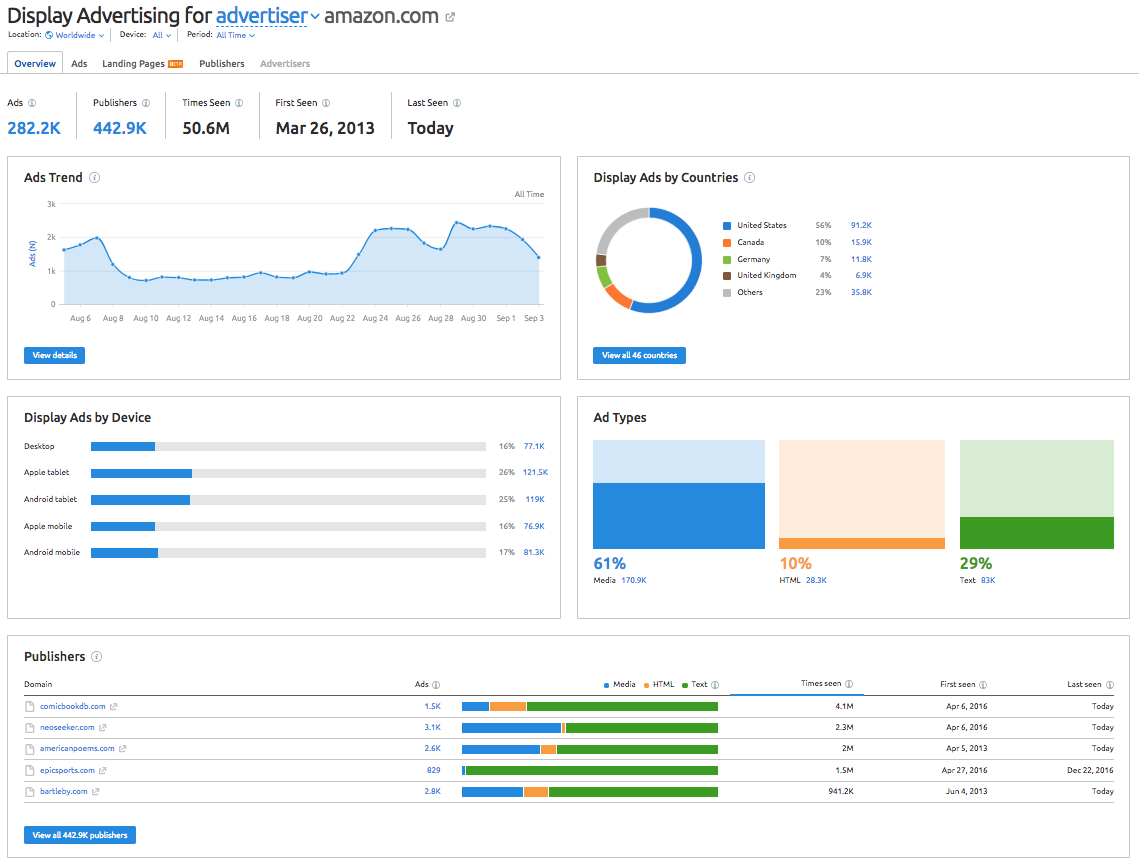The height and width of the screenshot is (864, 1139).
Task: Click Android mobile 81.3K ads value
Action: pos(534,552)
